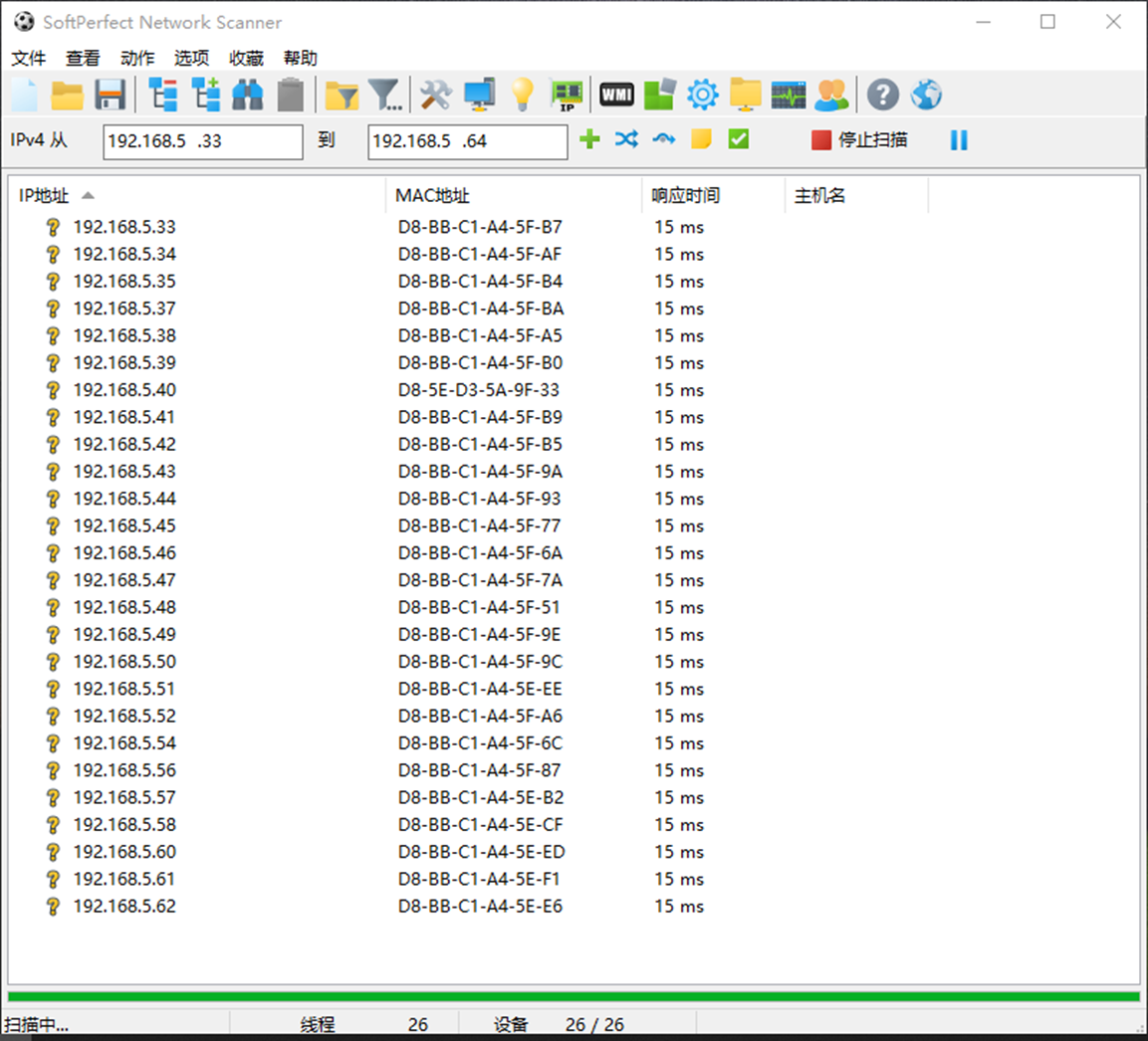Click the green scan progress bar
1148x1041 pixels.
pos(574,996)
